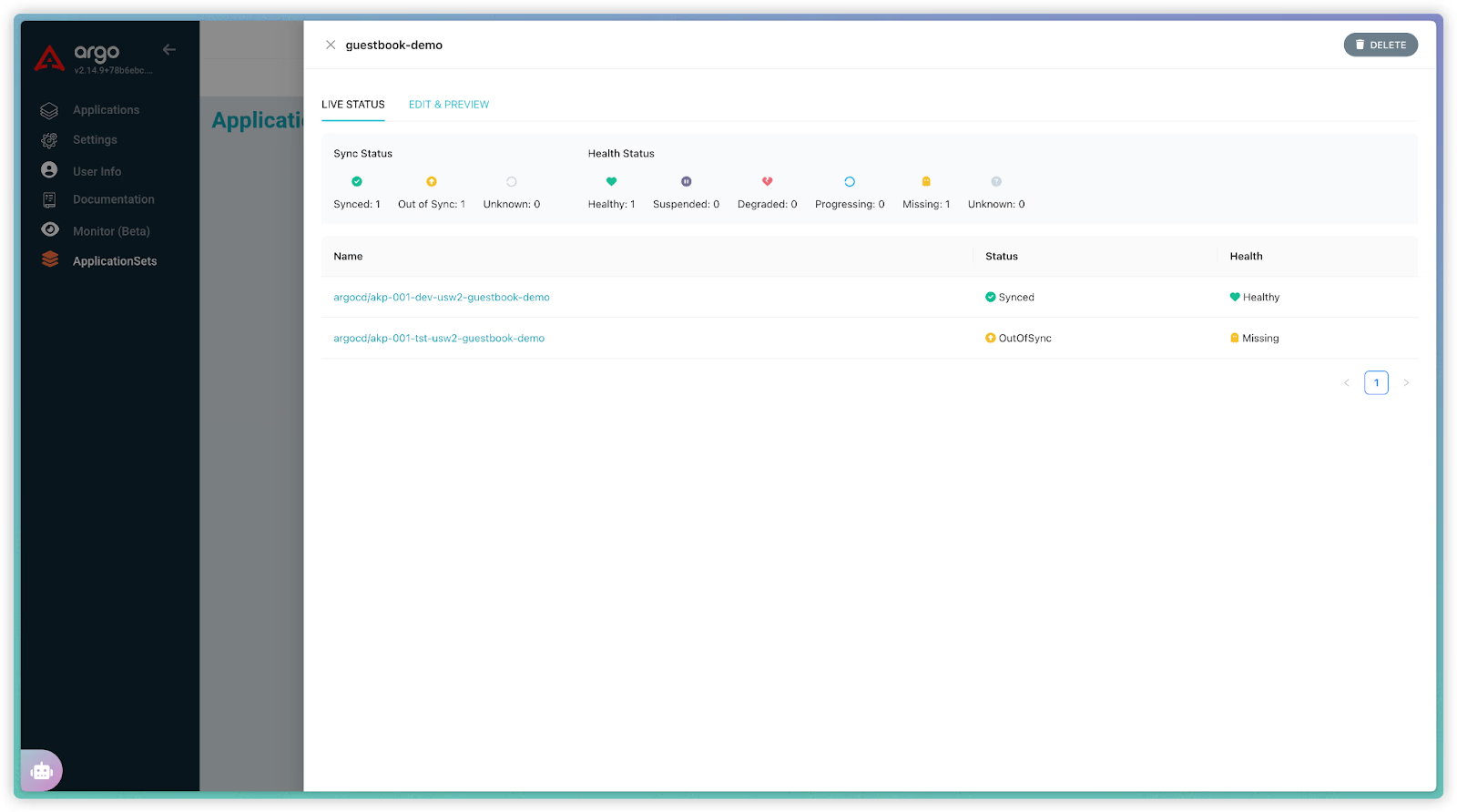Open argocd/akp-001-tst-usw2-guestbook-demo link
This screenshot has width=1457, height=812.
tap(439, 338)
